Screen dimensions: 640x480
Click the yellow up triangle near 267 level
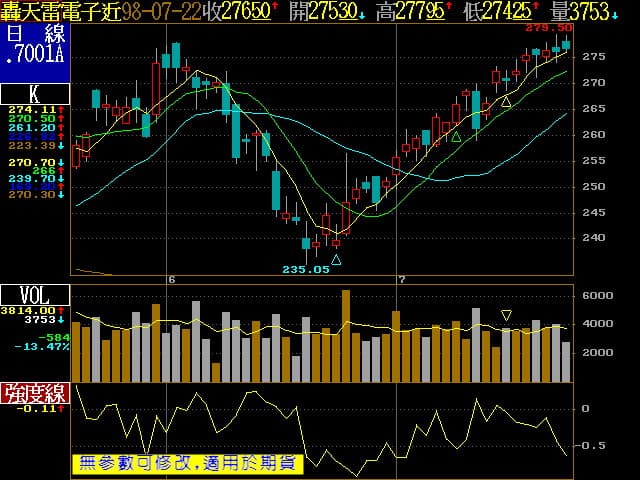pyautogui.click(x=506, y=101)
